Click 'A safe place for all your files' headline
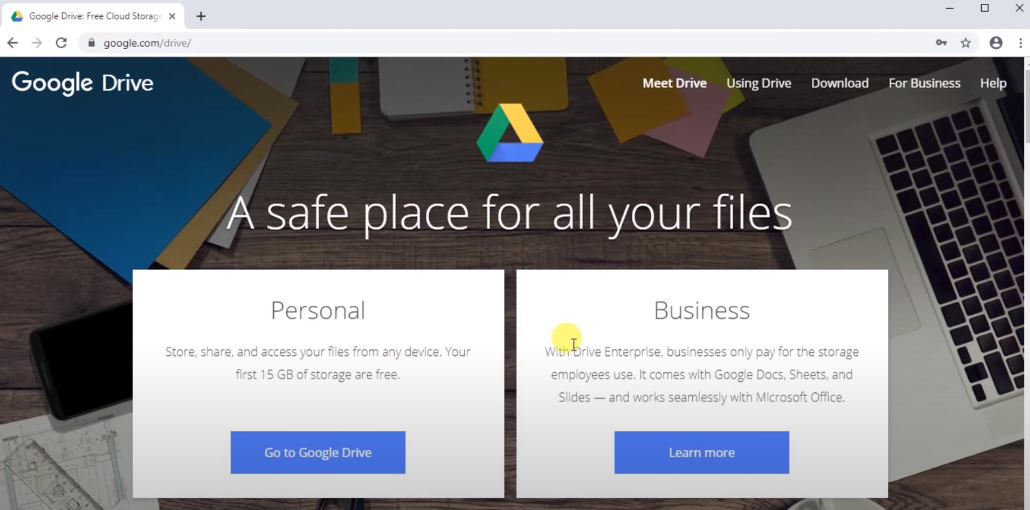 coord(510,212)
